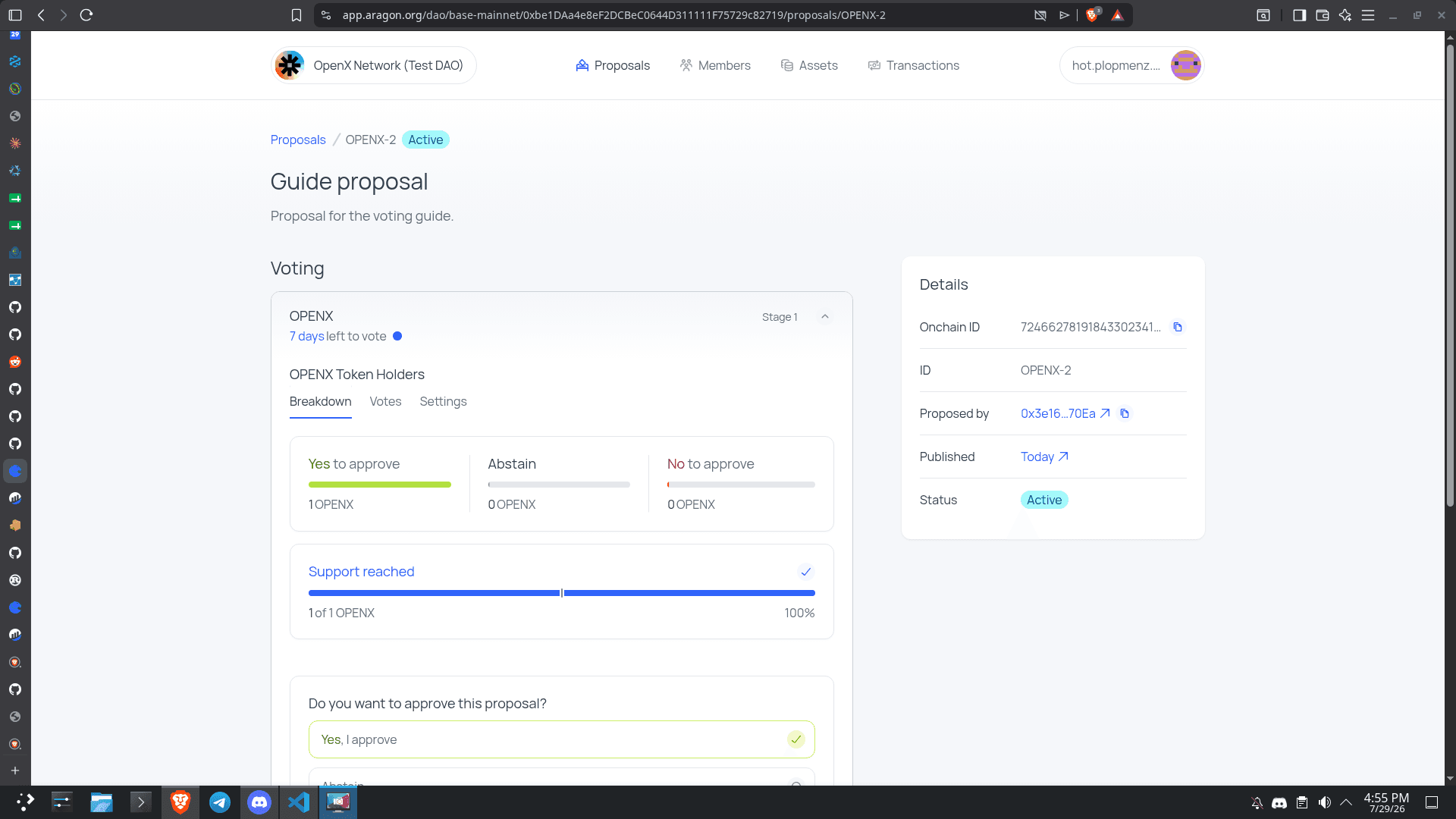Click the 'Guide proposal' title text
The height and width of the screenshot is (819, 1456).
tap(349, 182)
